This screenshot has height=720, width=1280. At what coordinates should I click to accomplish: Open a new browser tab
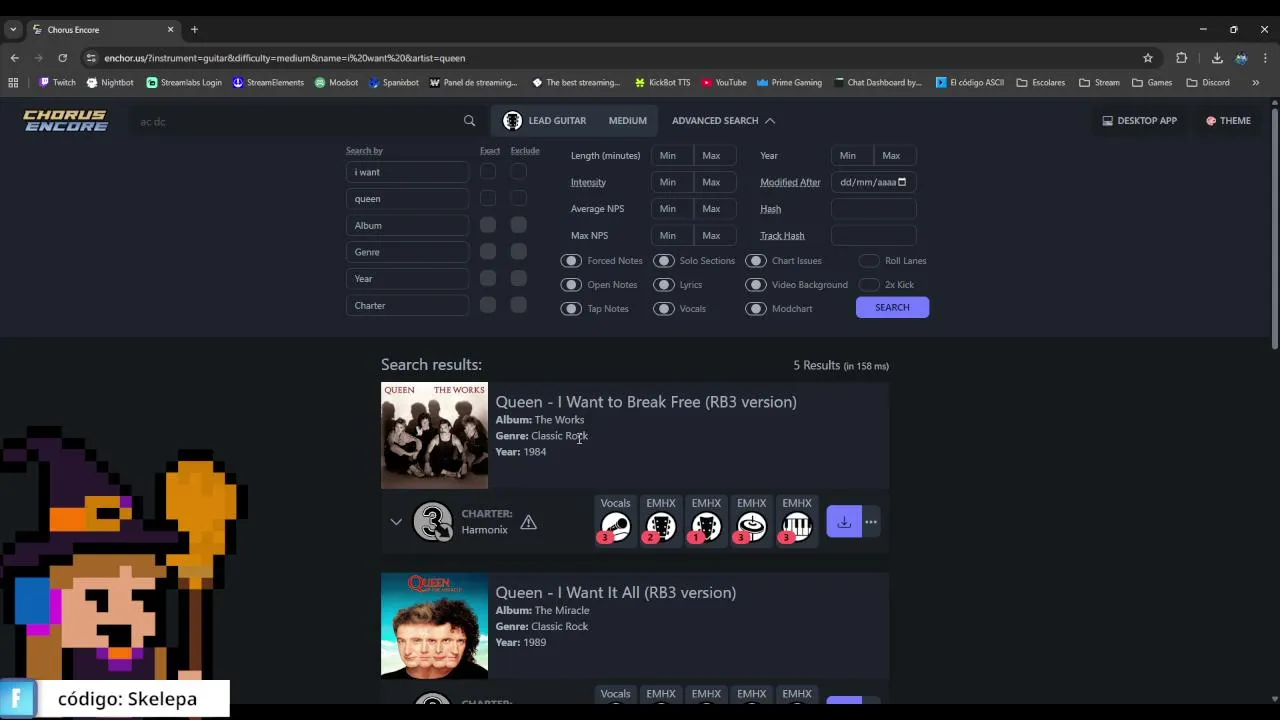point(194,30)
